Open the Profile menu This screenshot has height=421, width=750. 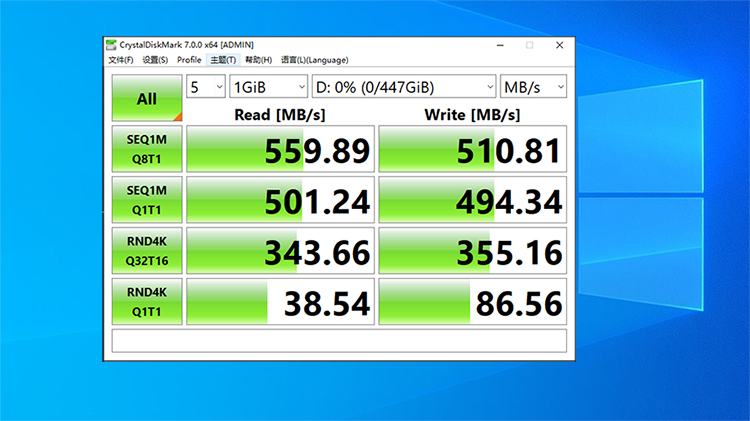(x=189, y=60)
